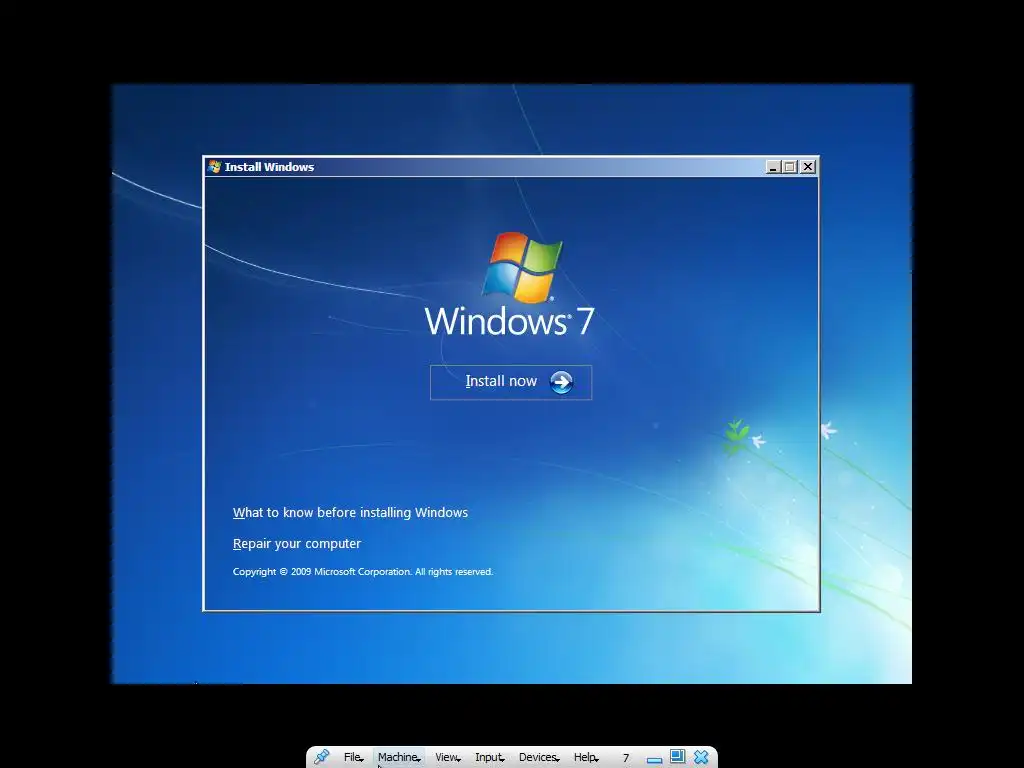Screen dimensions: 1024x768
Task: Click the Install Windows title bar icon
Action: click(x=214, y=167)
